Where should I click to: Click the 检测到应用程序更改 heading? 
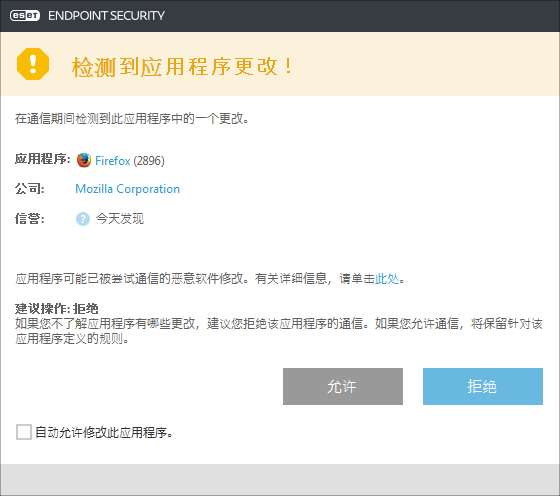182,66
